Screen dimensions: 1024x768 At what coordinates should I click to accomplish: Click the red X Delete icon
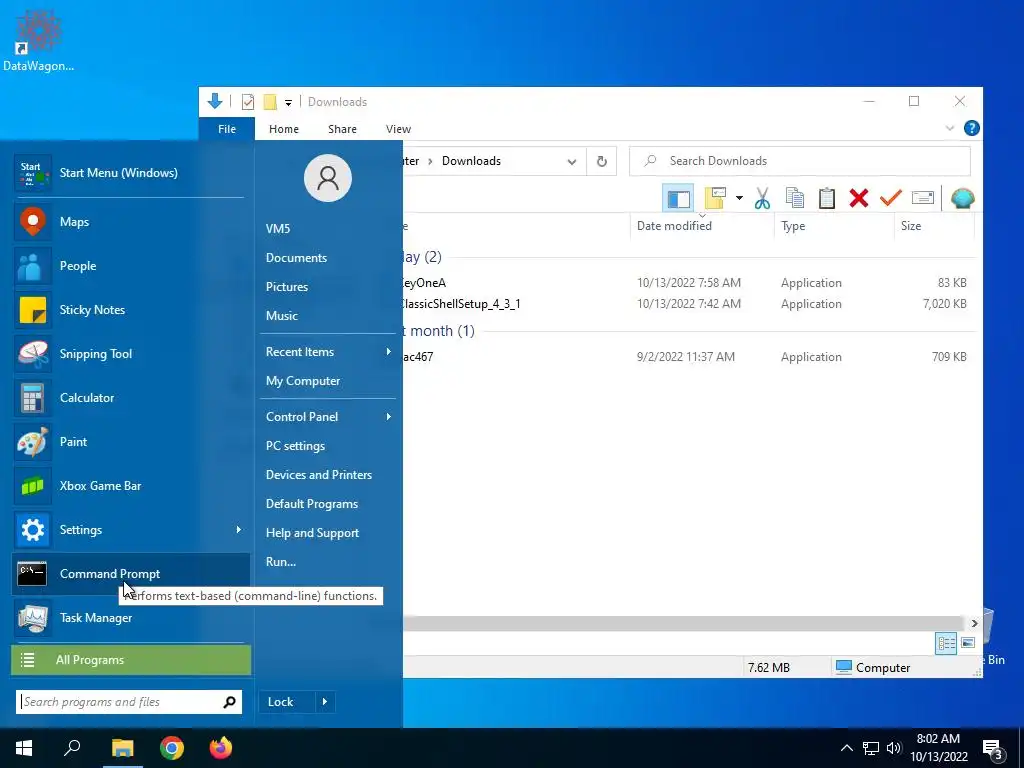859,198
